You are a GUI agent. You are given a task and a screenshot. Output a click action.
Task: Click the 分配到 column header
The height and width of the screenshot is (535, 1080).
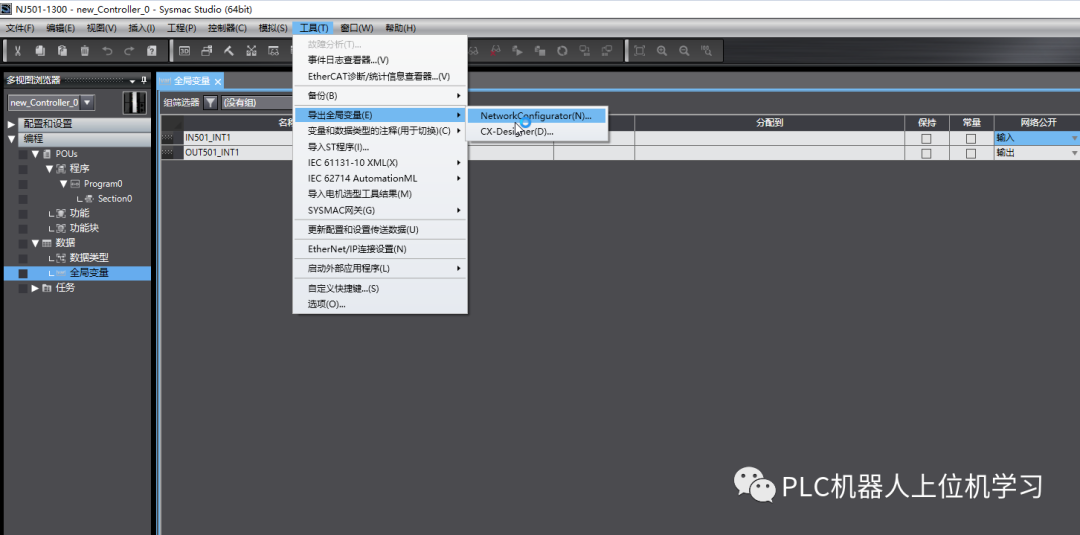(769, 123)
